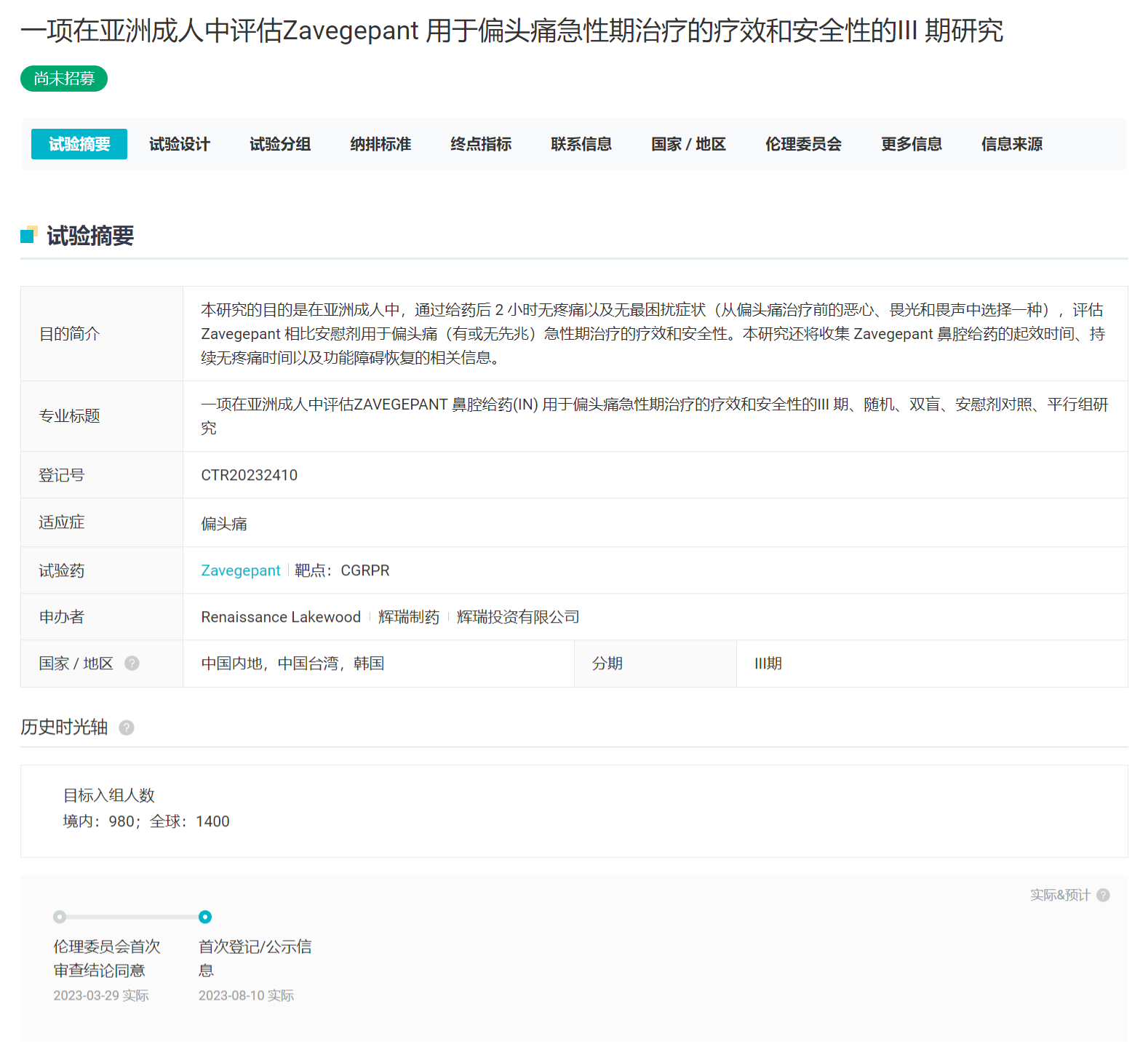The width and height of the screenshot is (1148, 1052).
Task: Switch to the 试验设计 tab
Action: click(180, 144)
